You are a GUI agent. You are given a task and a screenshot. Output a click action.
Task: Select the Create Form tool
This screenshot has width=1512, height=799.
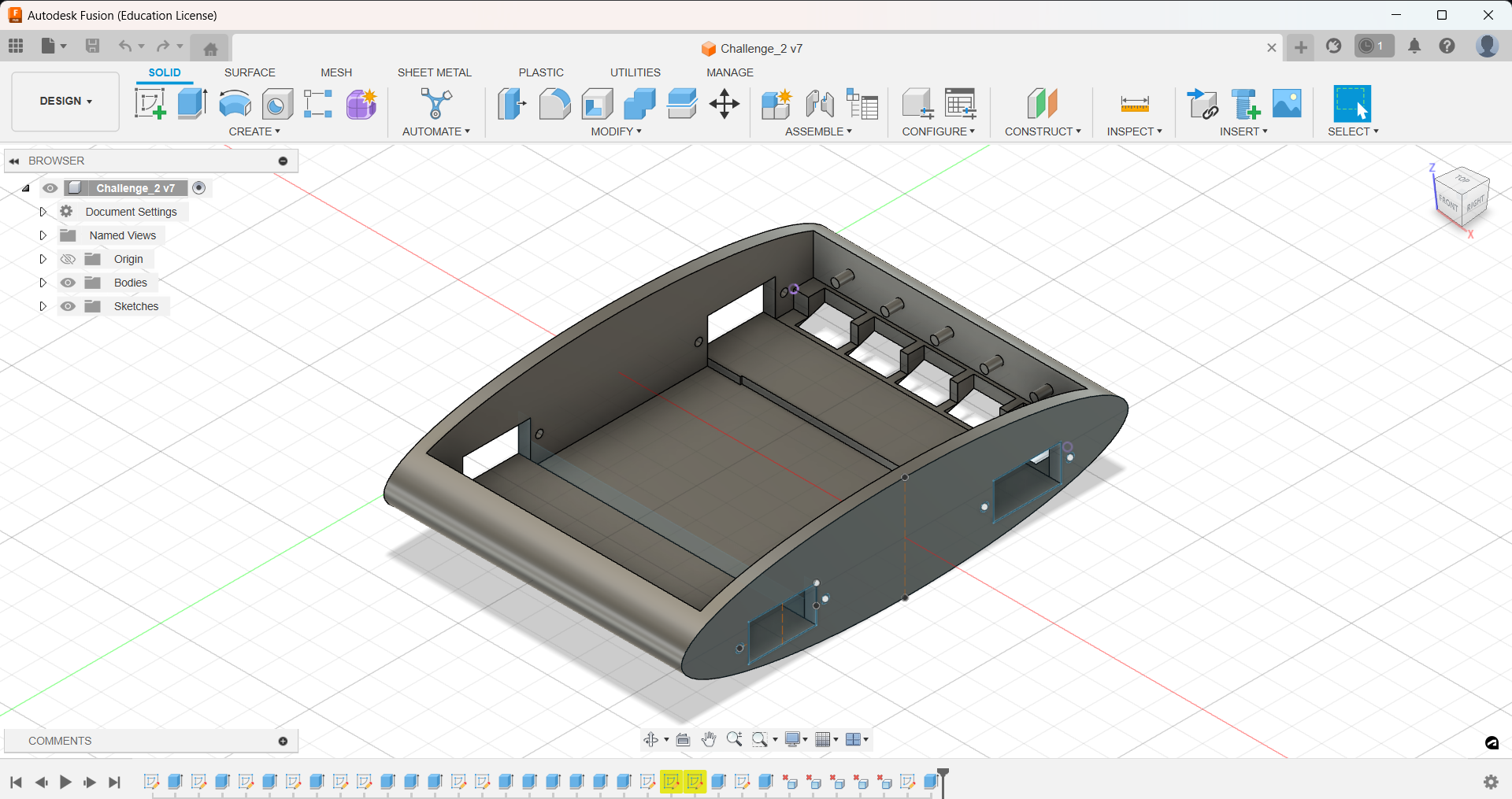pyautogui.click(x=361, y=103)
